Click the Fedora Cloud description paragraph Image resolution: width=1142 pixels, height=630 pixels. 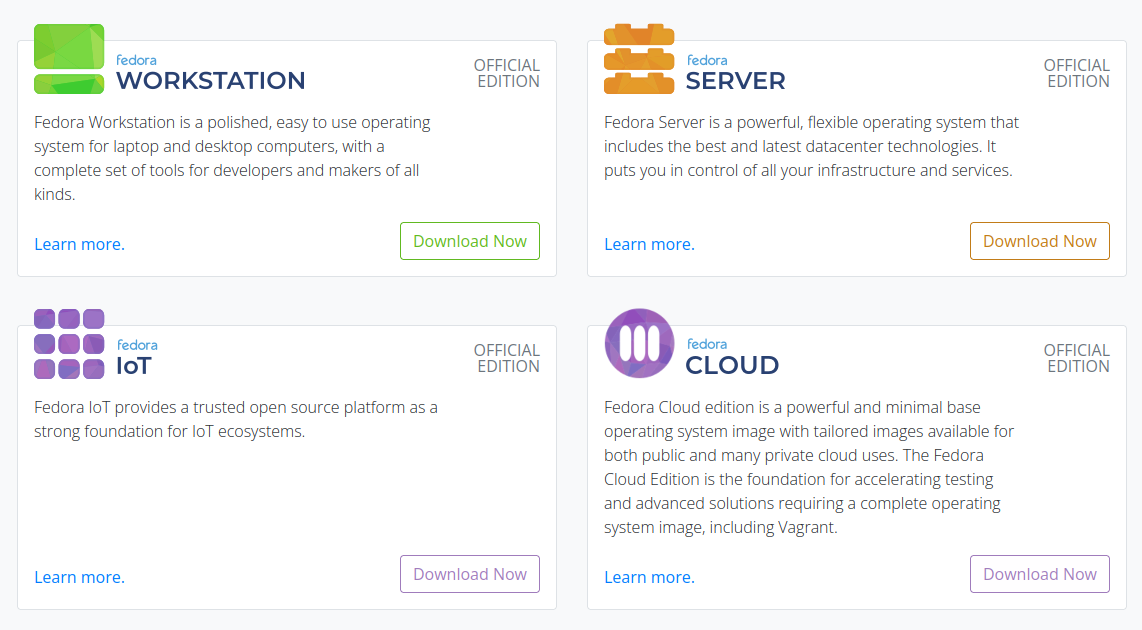(809, 467)
